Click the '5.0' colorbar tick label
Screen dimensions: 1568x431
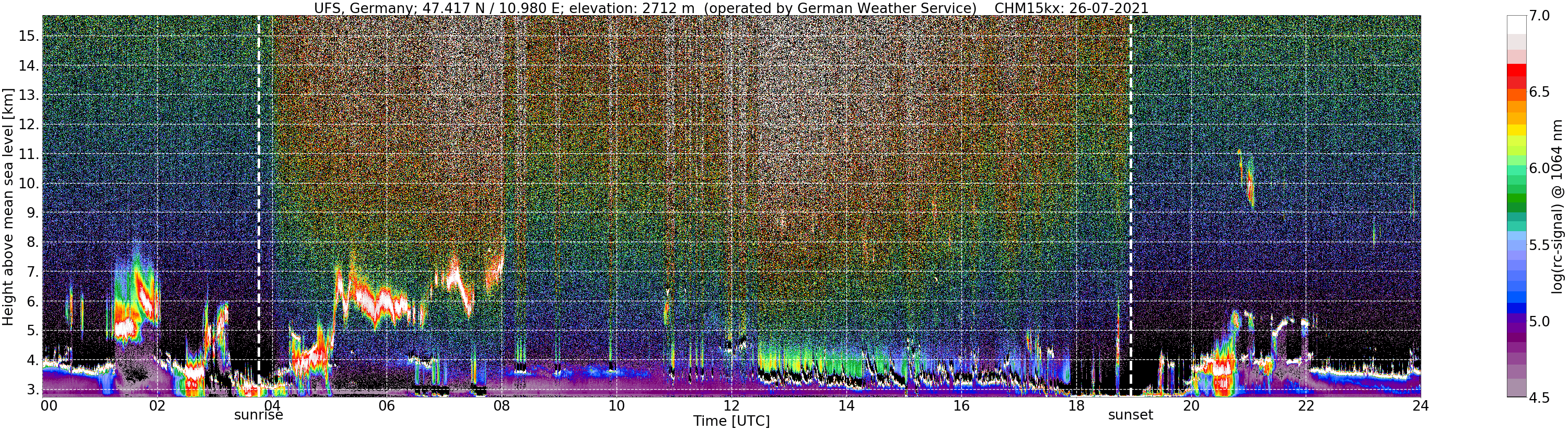pyautogui.click(x=1539, y=321)
